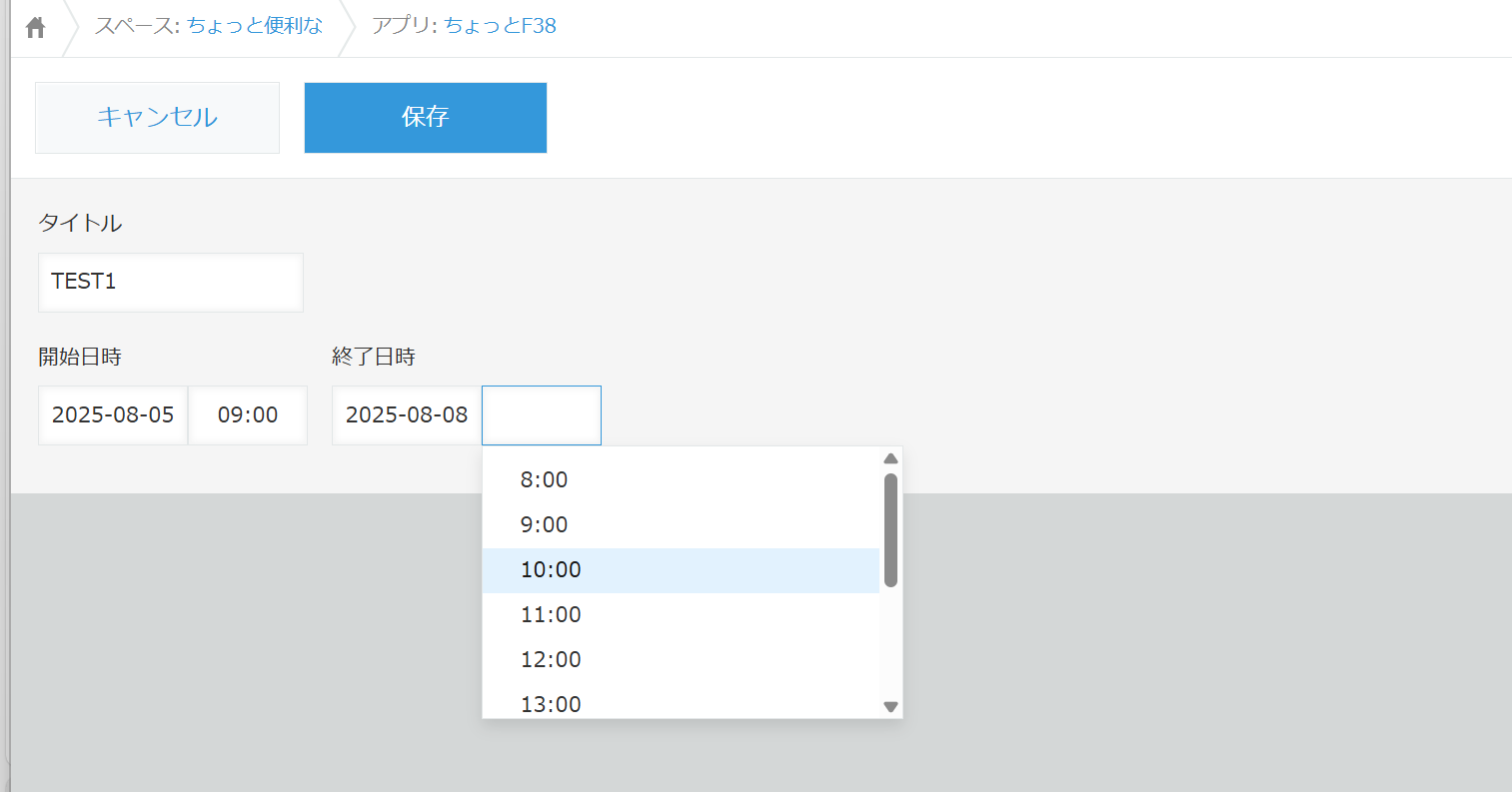Choose 9:00 in the time dropdown
Image resolution: width=1512 pixels, height=792 pixels.
tap(545, 525)
